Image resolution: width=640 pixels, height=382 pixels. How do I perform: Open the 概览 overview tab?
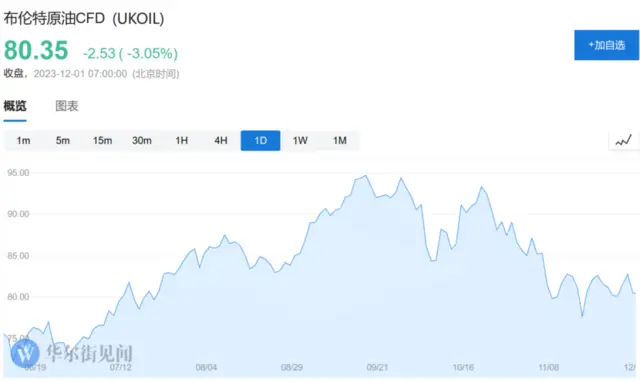point(15,106)
